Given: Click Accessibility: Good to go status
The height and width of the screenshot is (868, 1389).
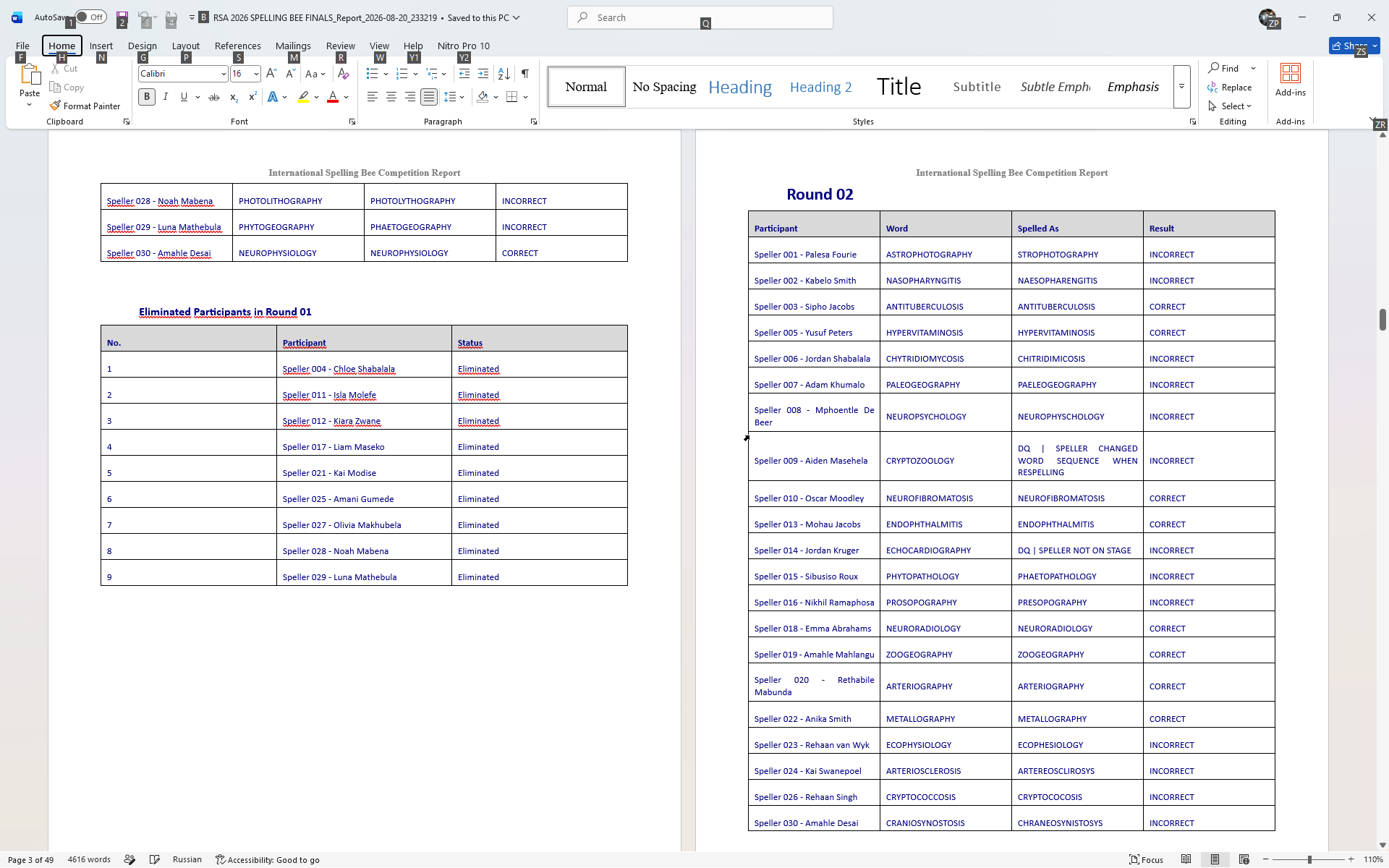Looking at the screenshot, I should [x=268, y=859].
